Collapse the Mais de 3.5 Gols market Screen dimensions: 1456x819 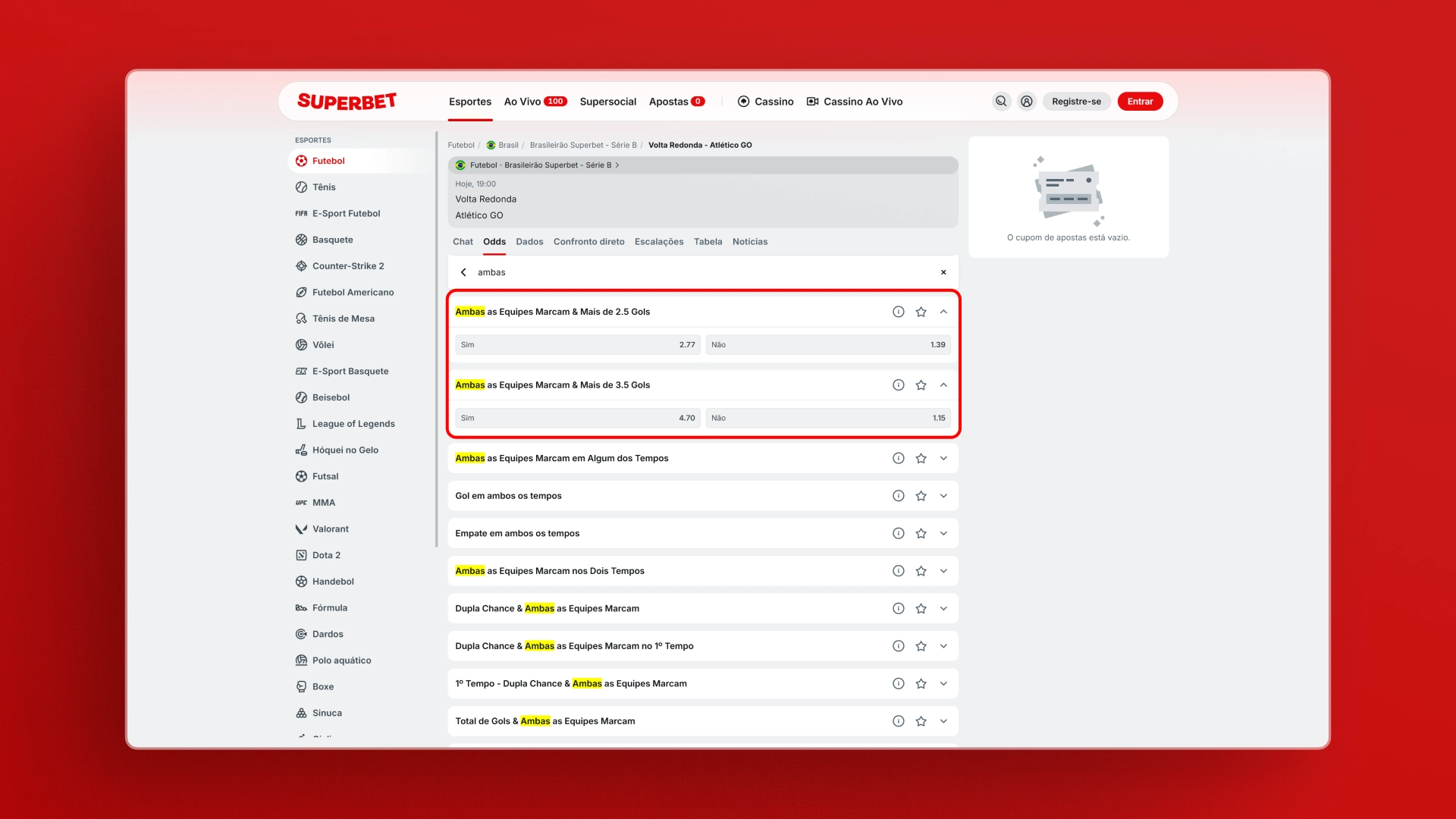click(x=943, y=385)
